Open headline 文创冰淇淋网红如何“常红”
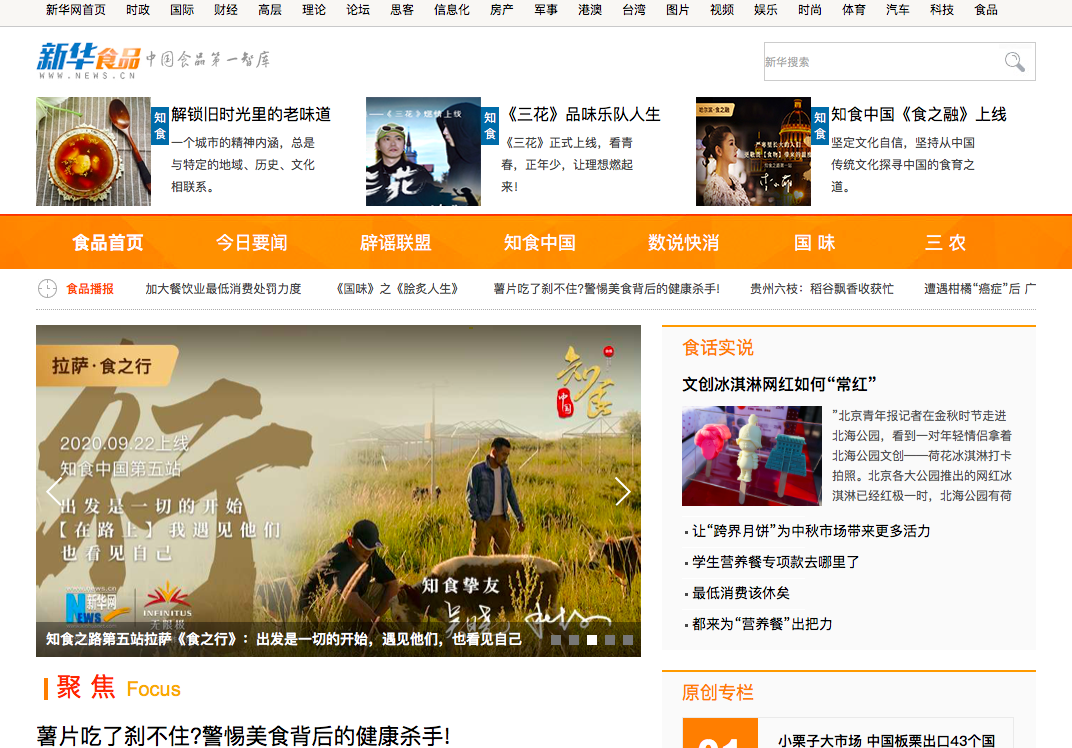Screen dimensions: 1072x748 click(780, 384)
